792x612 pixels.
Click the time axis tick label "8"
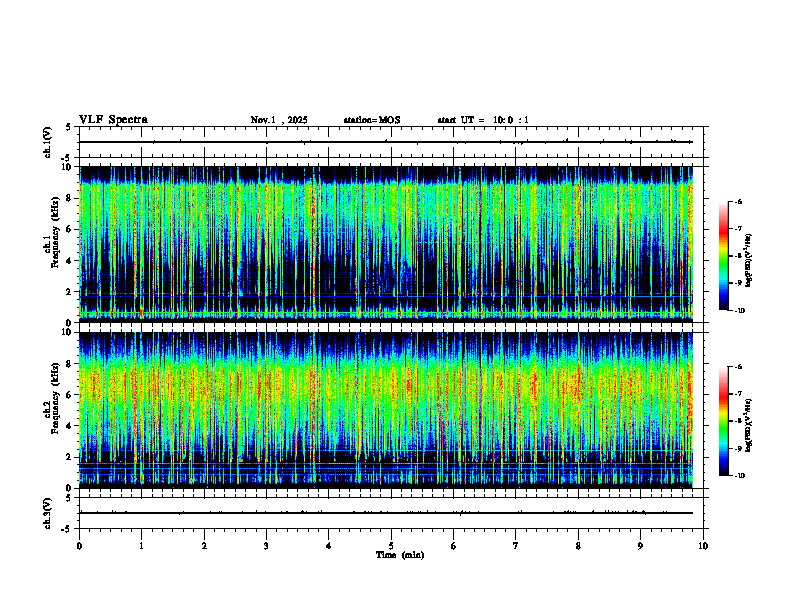tap(578, 546)
